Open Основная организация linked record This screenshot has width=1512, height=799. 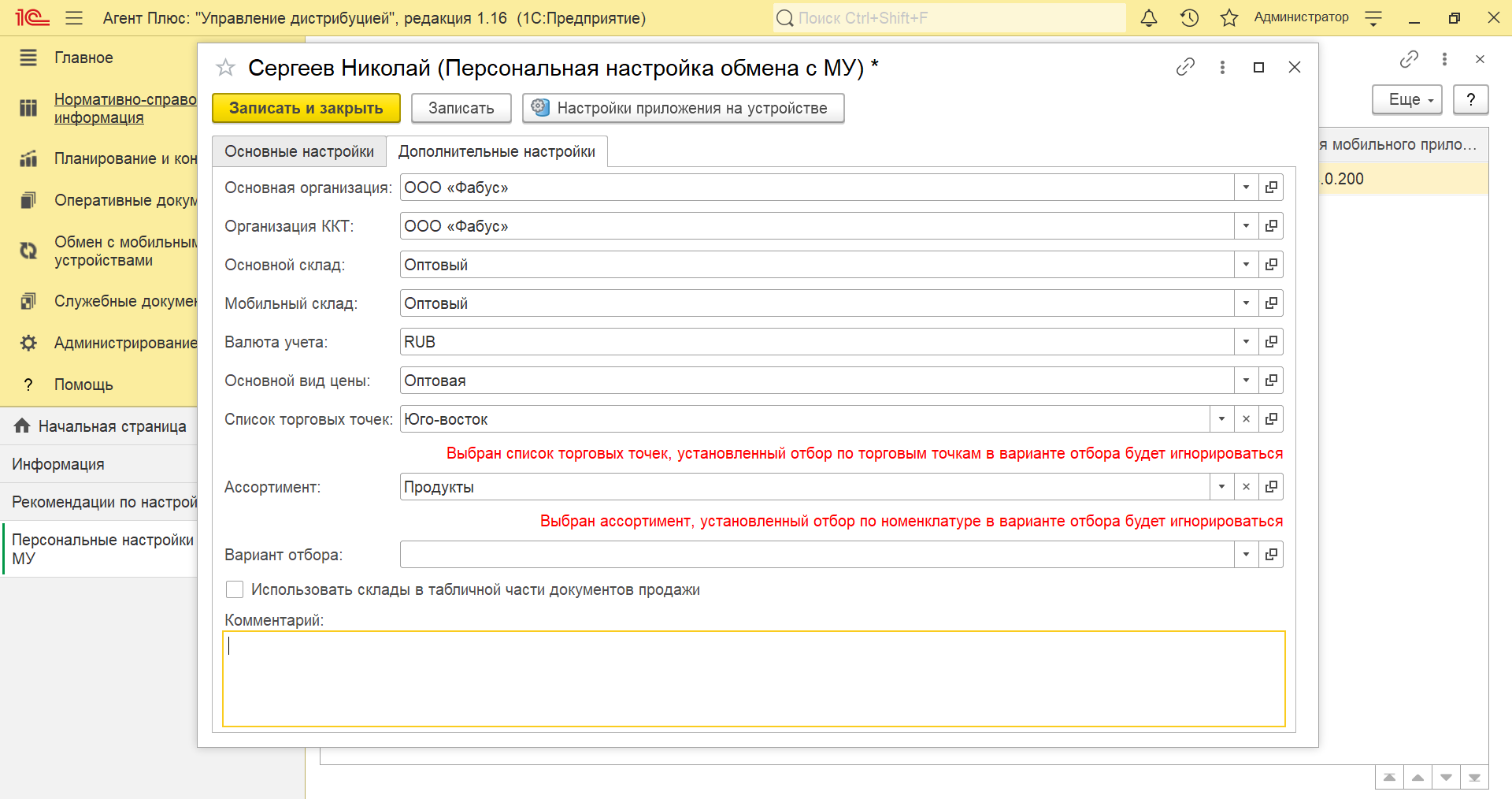pyautogui.click(x=1271, y=188)
